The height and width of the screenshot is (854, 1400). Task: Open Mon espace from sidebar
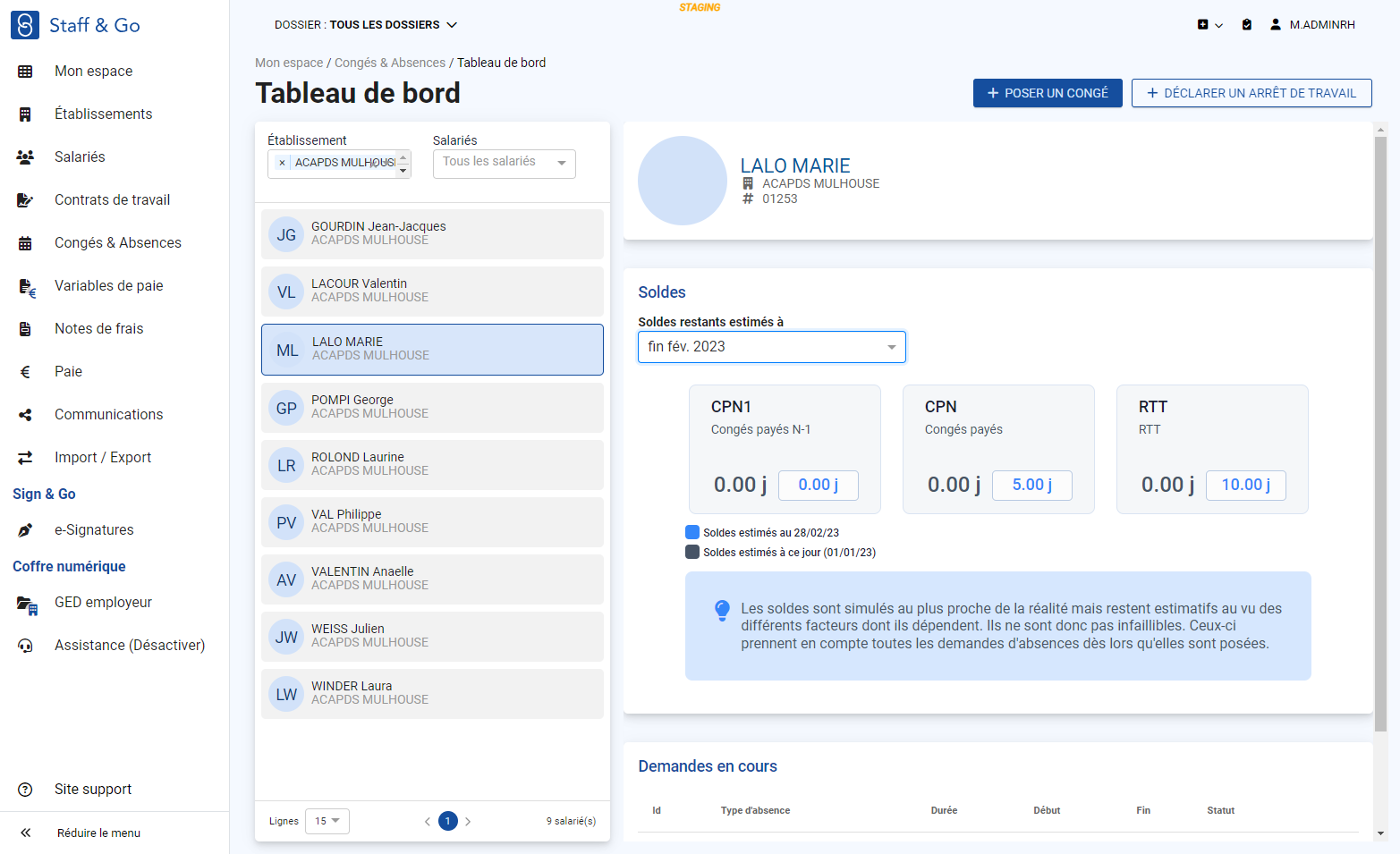pyautogui.click(x=93, y=71)
